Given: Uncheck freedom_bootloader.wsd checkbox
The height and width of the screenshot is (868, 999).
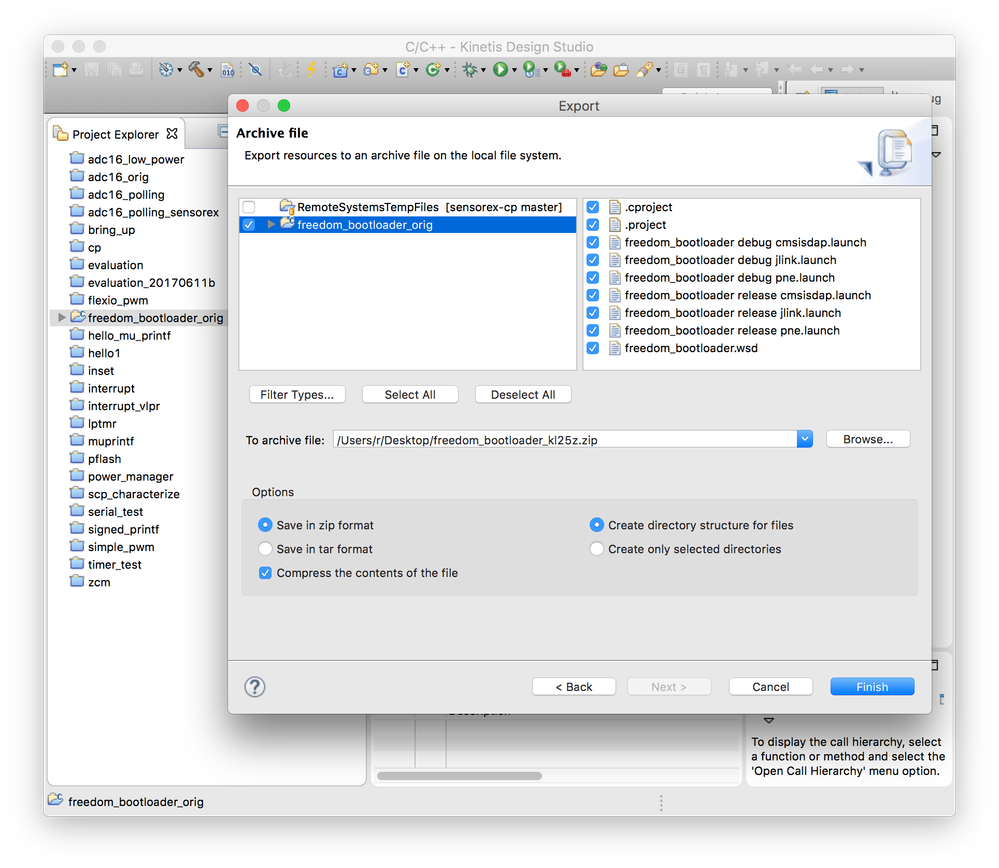Looking at the screenshot, I should [593, 348].
